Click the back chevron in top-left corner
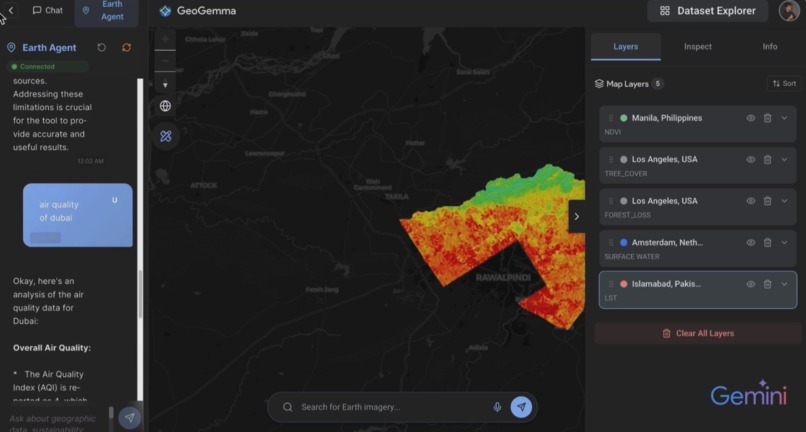 point(10,10)
